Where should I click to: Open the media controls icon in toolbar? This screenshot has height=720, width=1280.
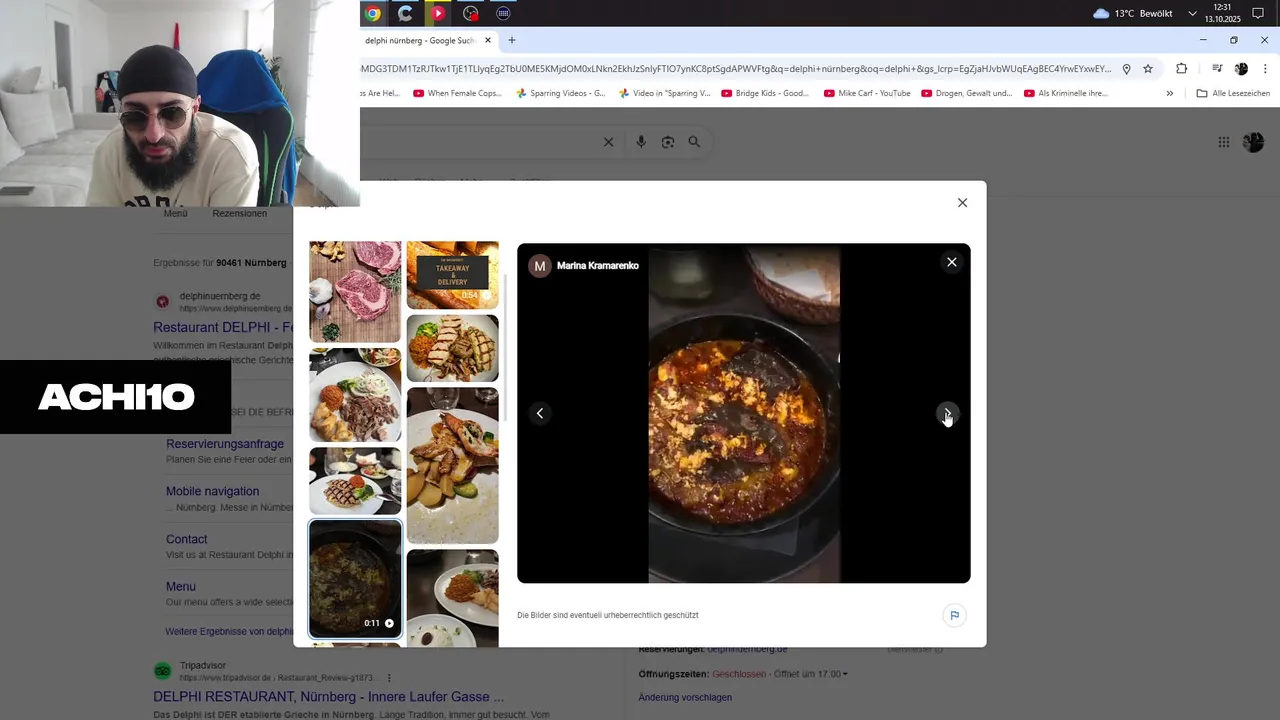tap(1217, 69)
